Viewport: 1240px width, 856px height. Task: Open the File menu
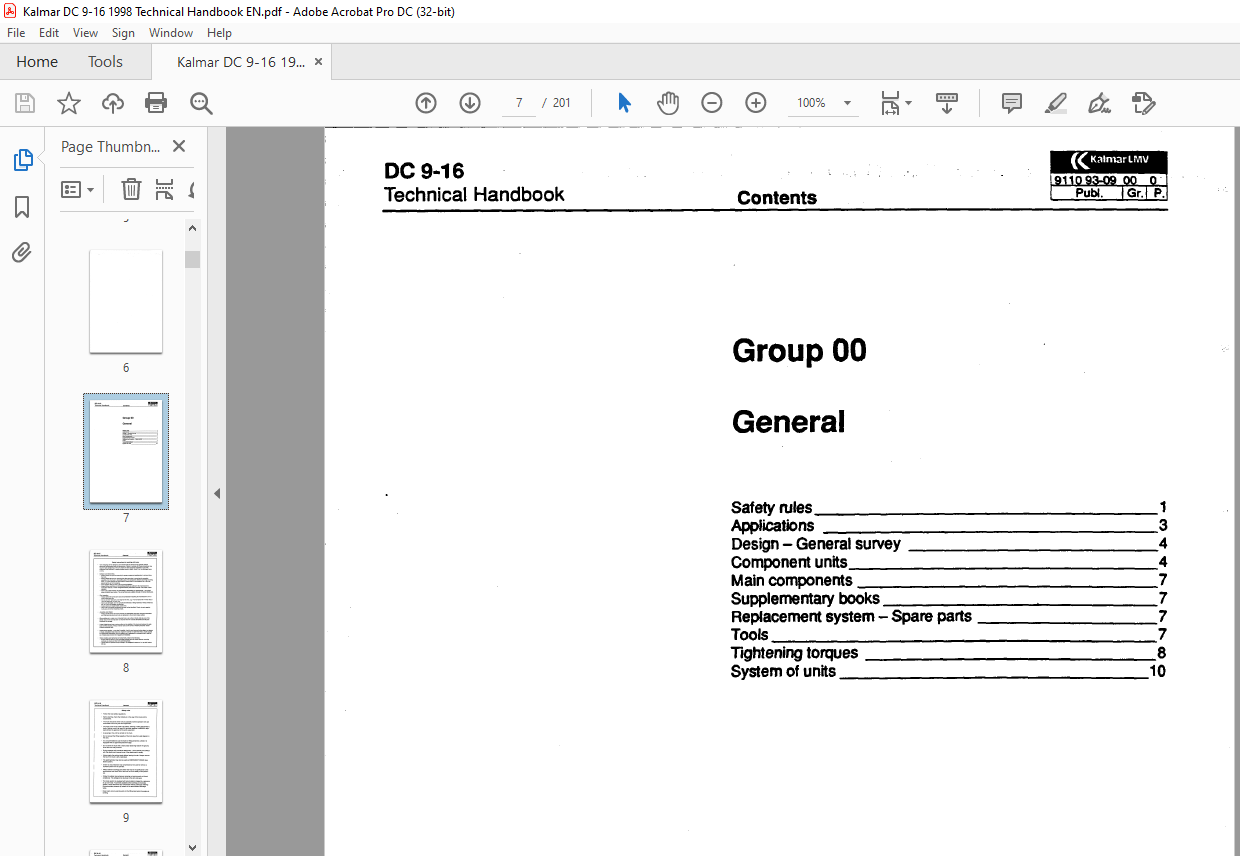pos(16,33)
